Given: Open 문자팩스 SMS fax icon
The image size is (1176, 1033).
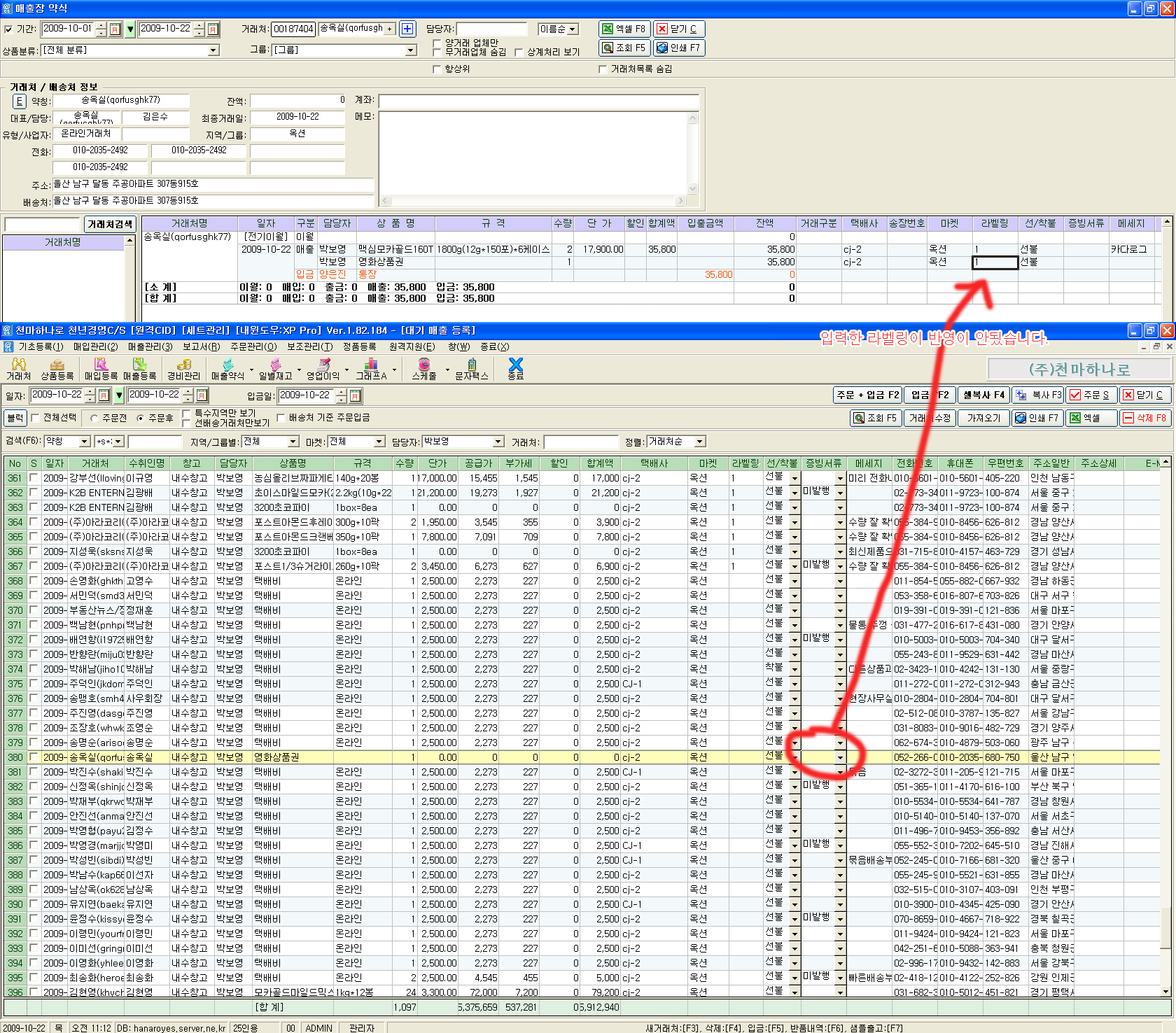Looking at the screenshot, I should pyautogui.click(x=472, y=369).
